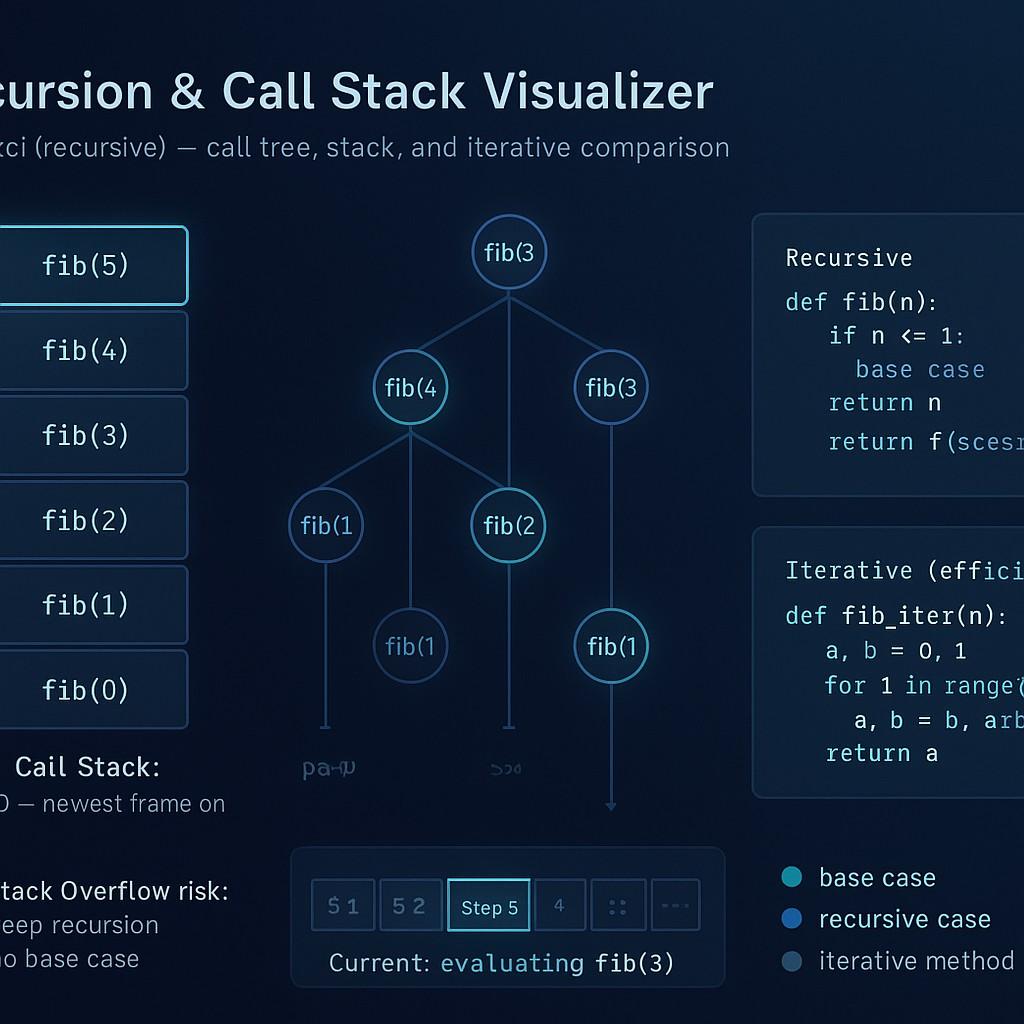The image size is (1024, 1024).
Task: Select the fib(5) stack frame
Action: pyautogui.click(x=93, y=265)
